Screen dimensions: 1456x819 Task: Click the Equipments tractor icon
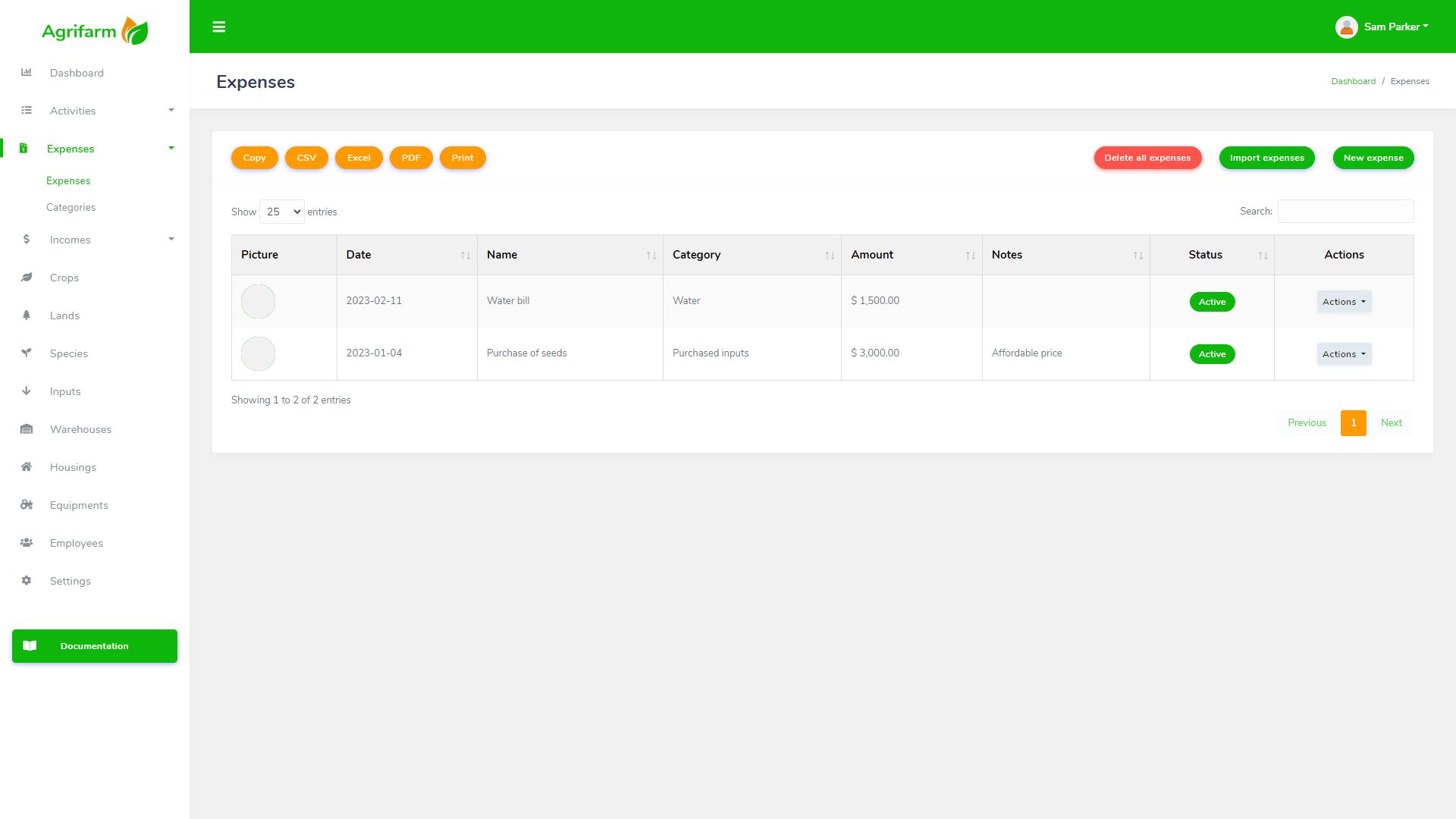point(27,505)
